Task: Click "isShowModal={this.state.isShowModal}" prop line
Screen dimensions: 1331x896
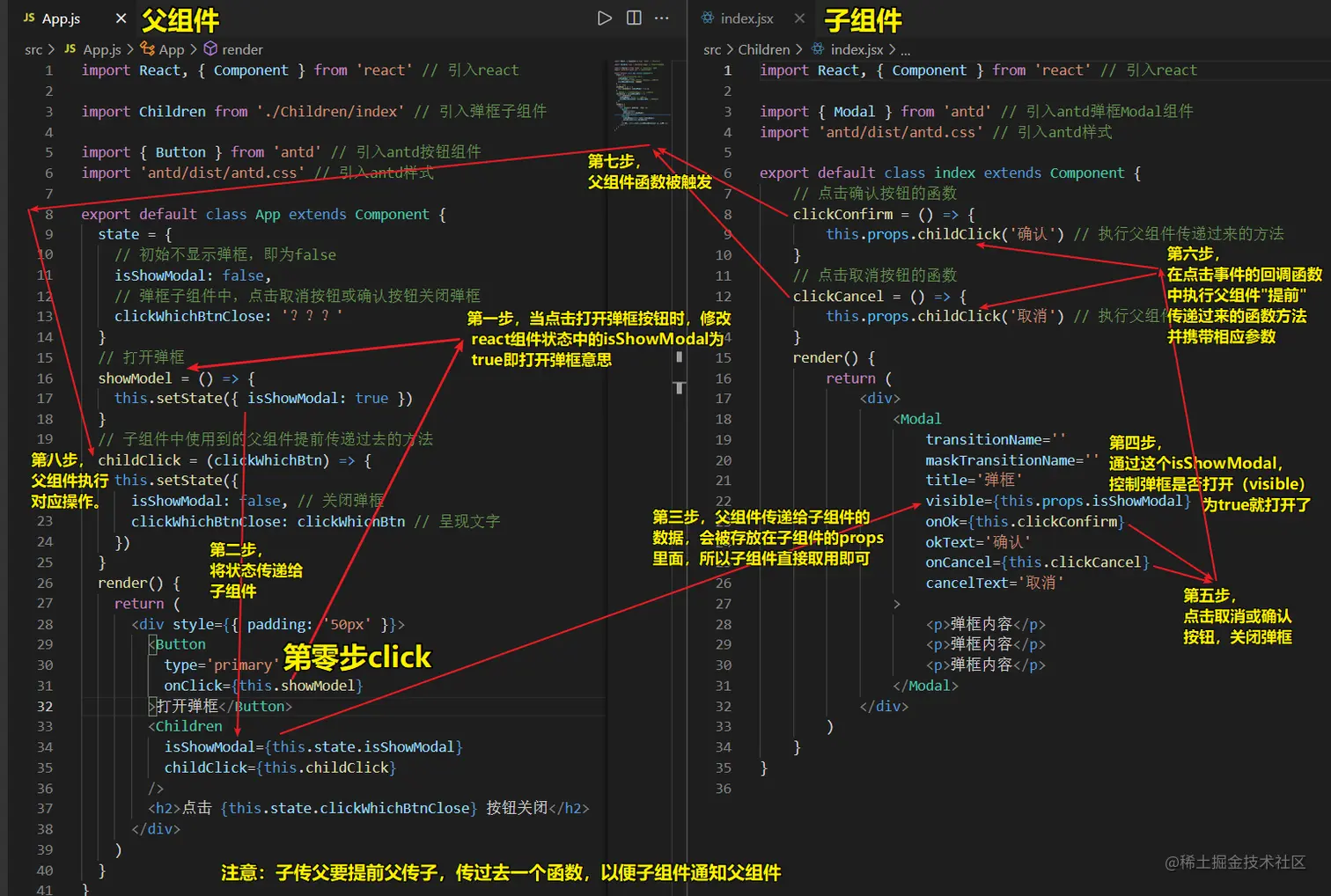Action: click(313, 746)
